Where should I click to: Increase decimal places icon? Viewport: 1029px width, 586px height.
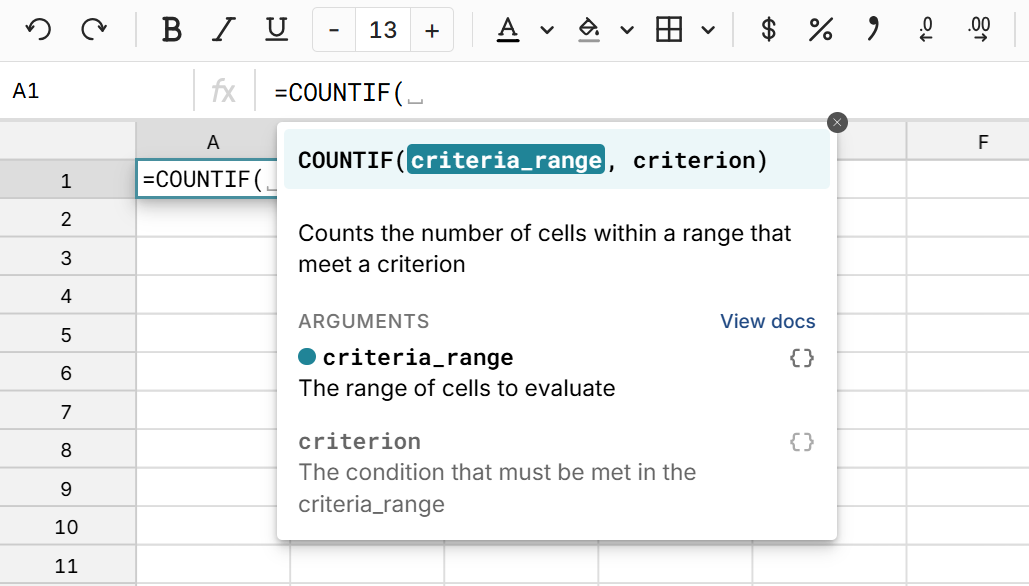(979, 30)
